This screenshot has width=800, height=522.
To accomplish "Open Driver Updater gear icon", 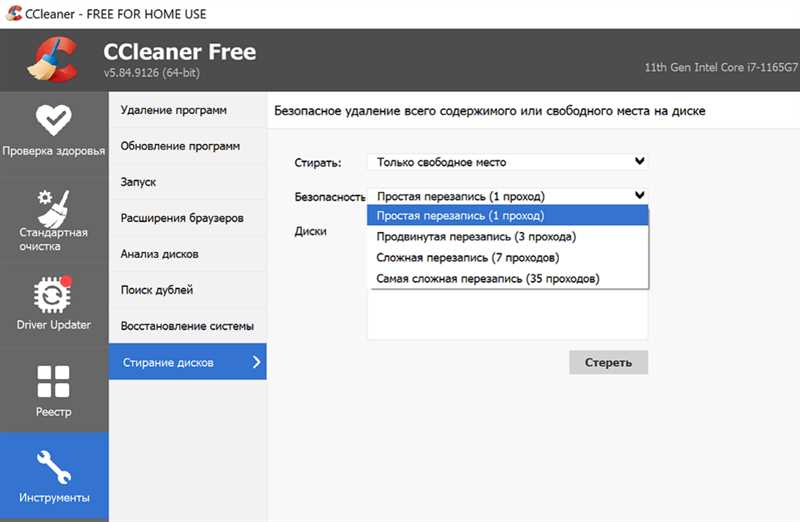I will (54, 294).
